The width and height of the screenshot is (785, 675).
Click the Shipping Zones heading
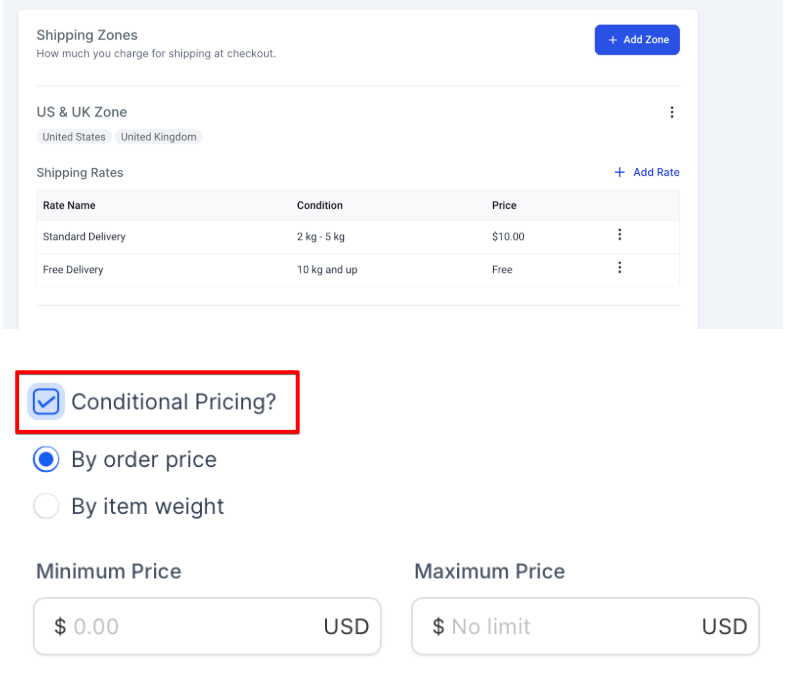point(87,36)
